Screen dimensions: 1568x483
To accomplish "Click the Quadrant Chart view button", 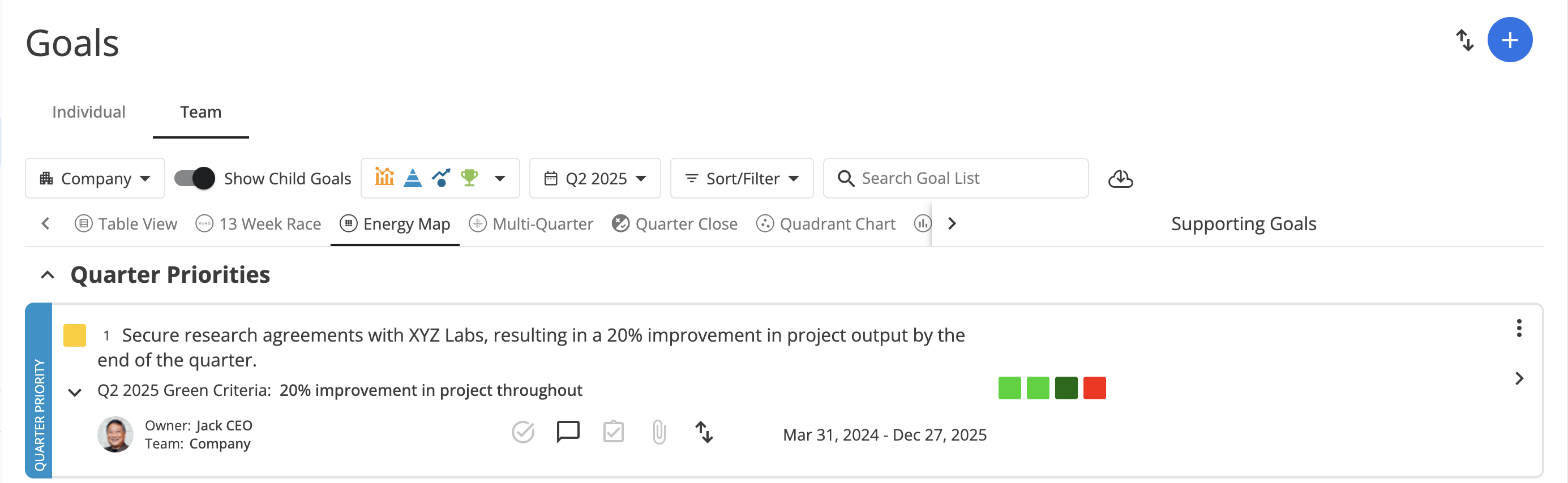I will click(x=825, y=224).
